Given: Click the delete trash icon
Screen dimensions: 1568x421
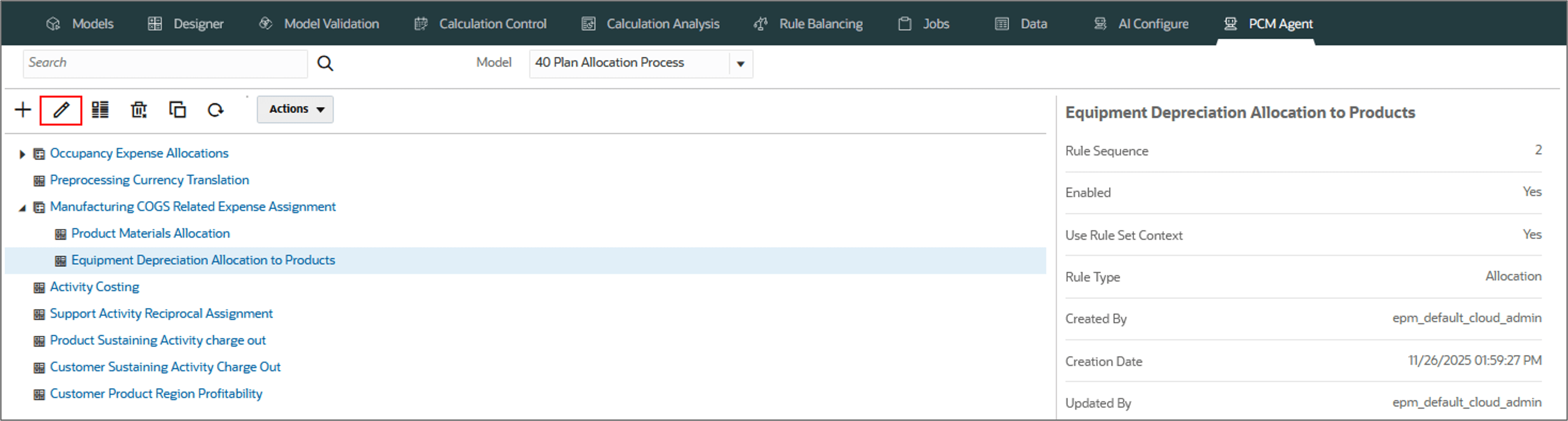Looking at the screenshot, I should click(x=139, y=110).
